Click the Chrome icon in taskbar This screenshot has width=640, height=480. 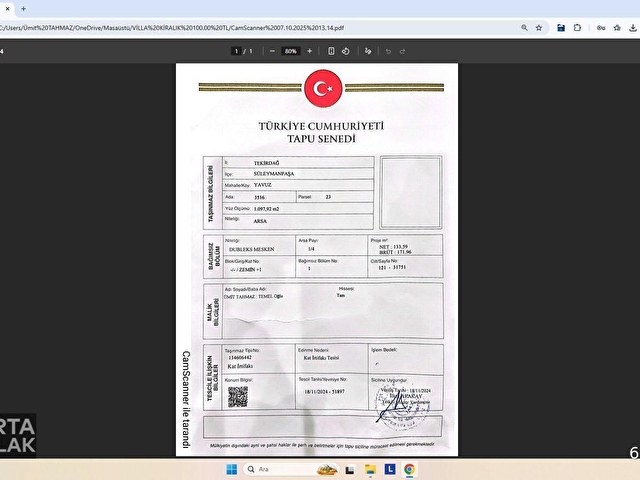click(409, 469)
